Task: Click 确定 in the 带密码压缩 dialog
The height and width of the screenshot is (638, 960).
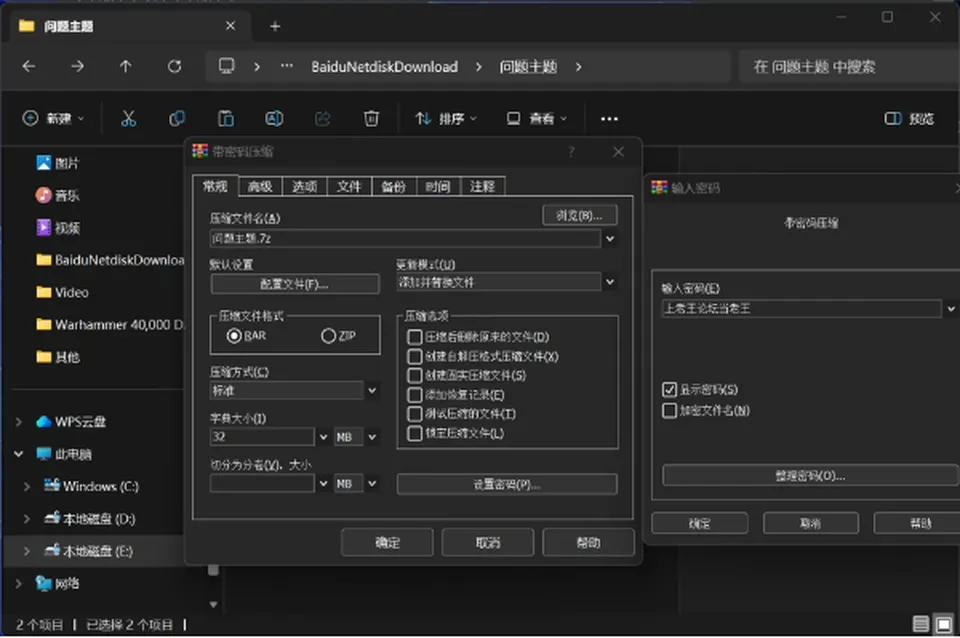Action: coord(387,542)
